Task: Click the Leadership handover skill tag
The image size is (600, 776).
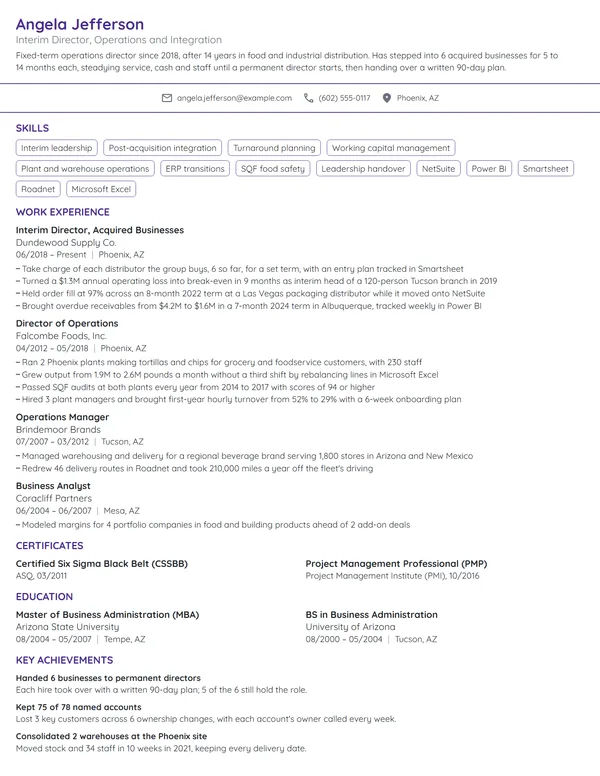Action: coord(363,169)
